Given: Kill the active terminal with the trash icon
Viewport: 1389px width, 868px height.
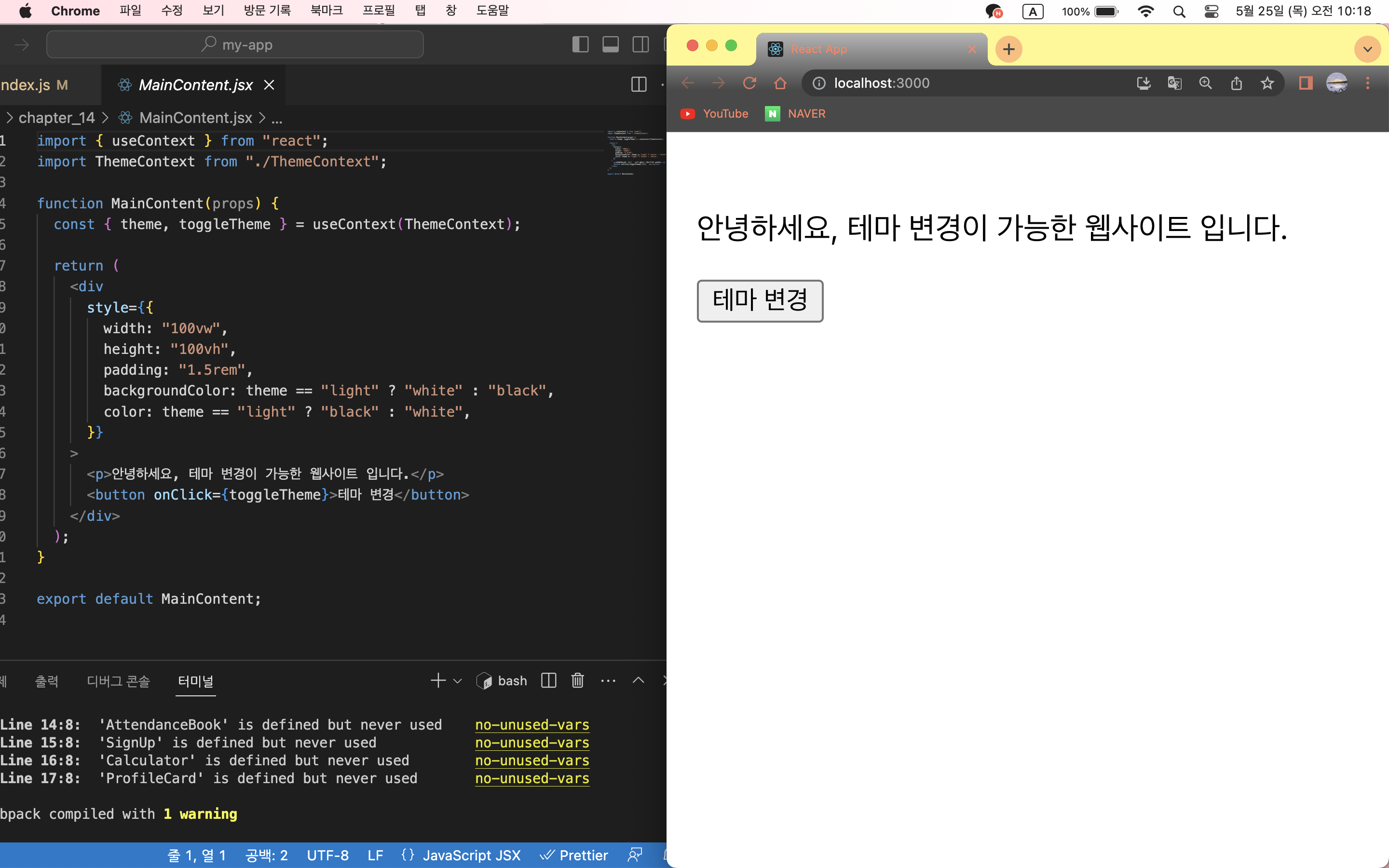Looking at the screenshot, I should (577, 680).
